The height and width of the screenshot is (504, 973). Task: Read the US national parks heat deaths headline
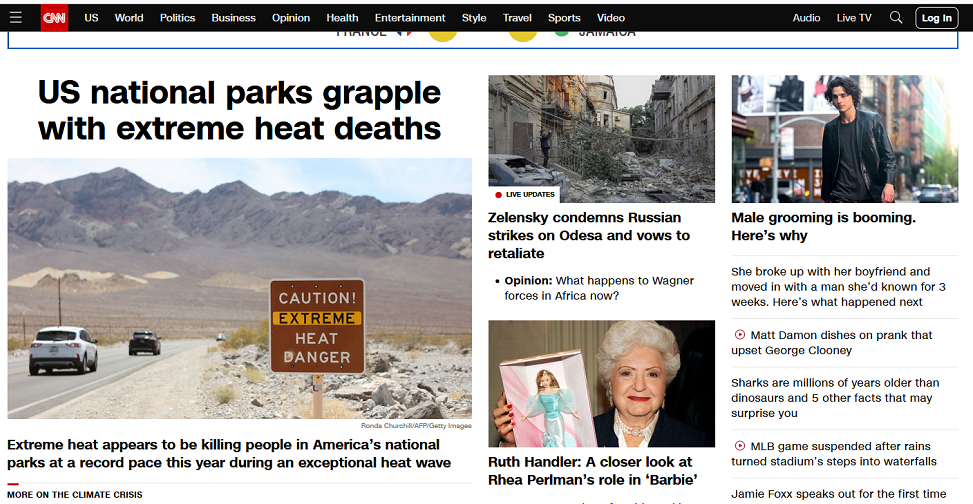click(x=239, y=110)
